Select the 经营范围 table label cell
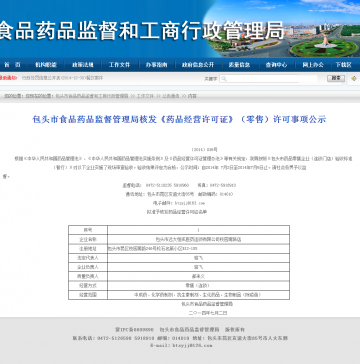Screen dimensions: 360x364 [x=88, y=295]
